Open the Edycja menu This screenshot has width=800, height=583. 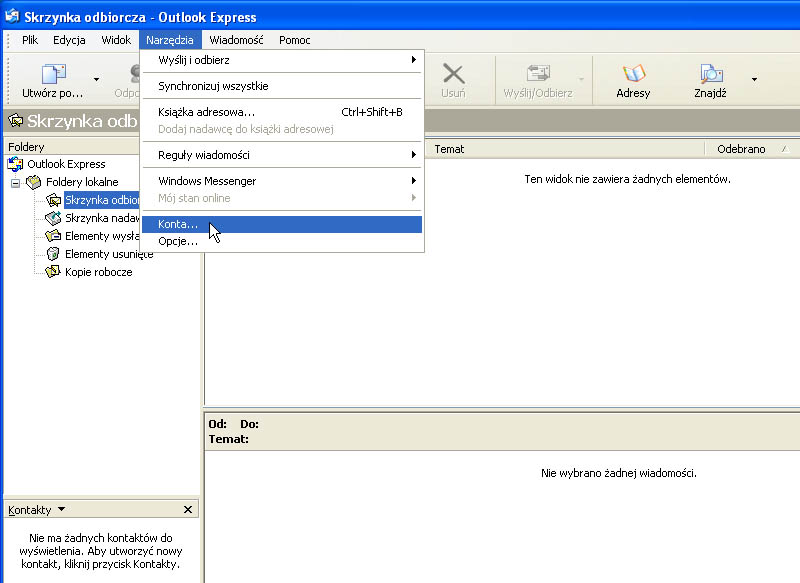pos(69,40)
